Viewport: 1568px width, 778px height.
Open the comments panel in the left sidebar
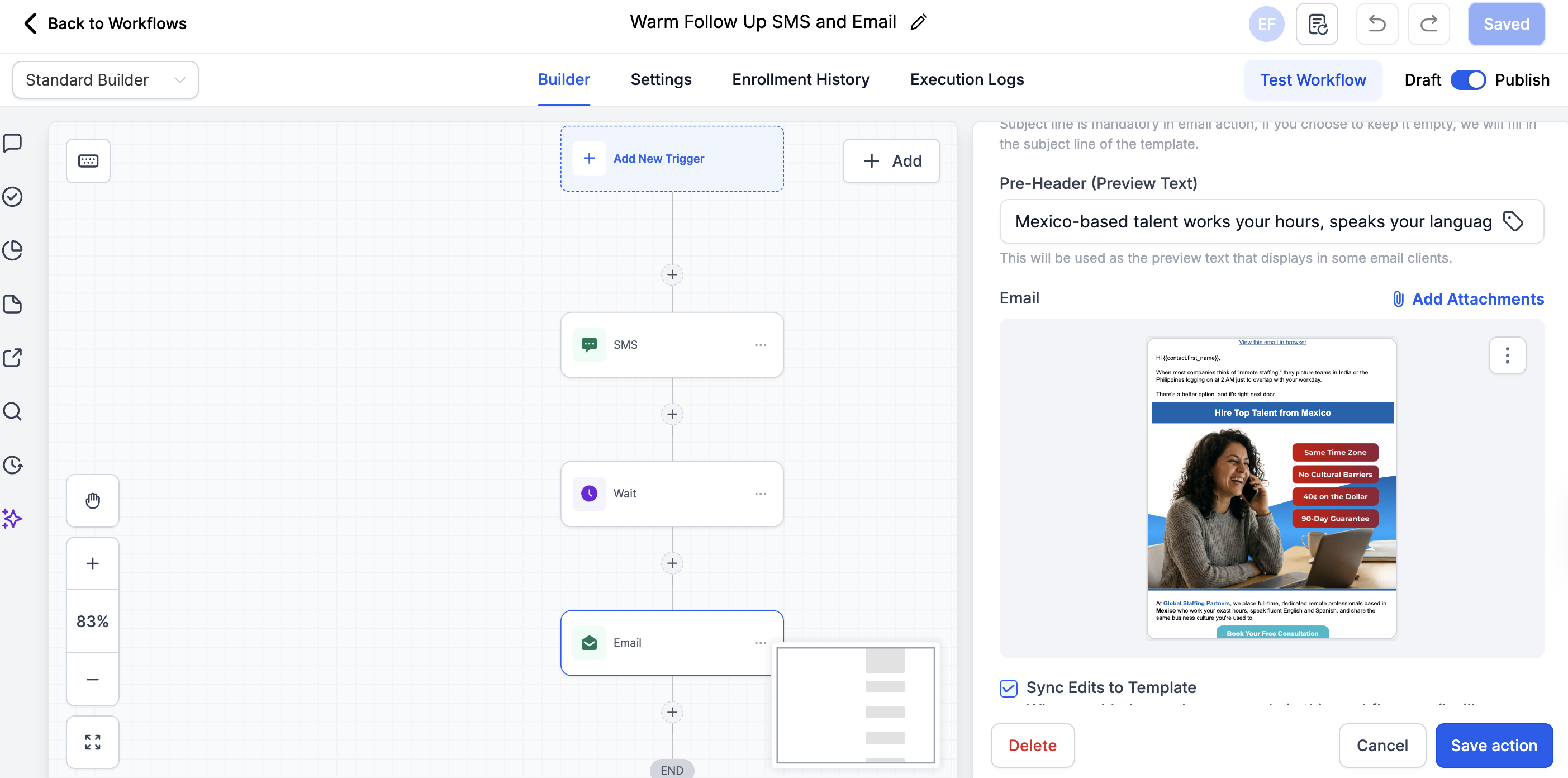coord(13,143)
